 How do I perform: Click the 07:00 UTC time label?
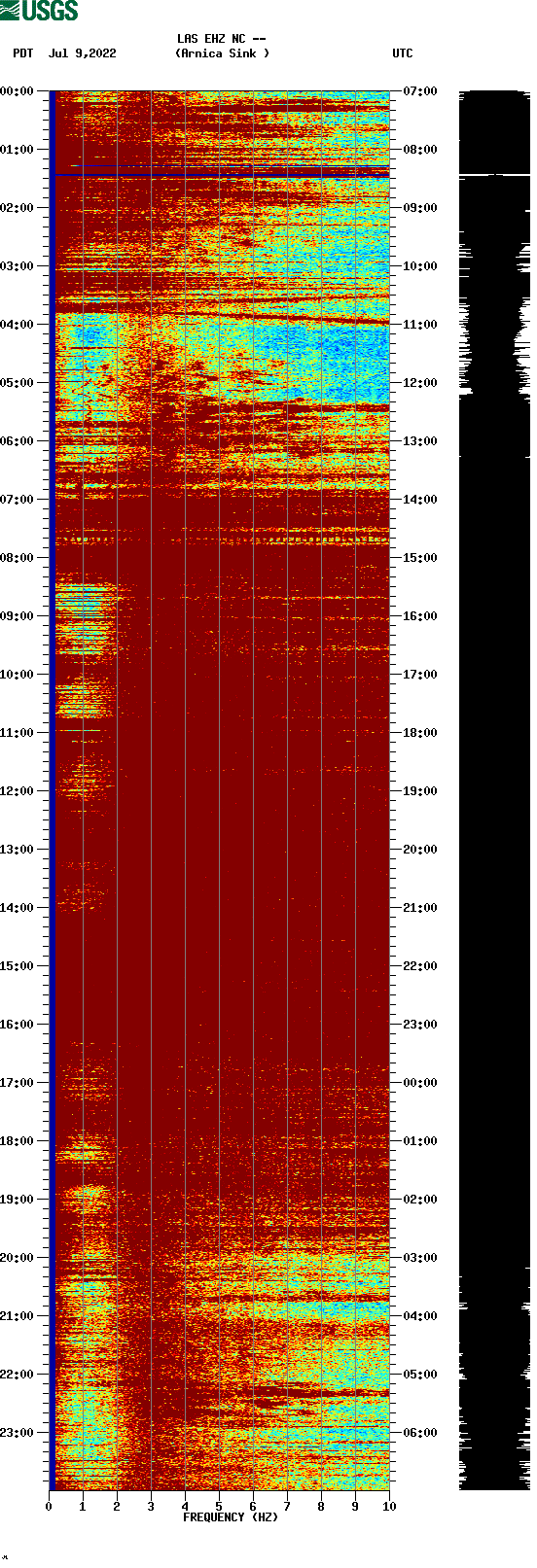coord(420,91)
